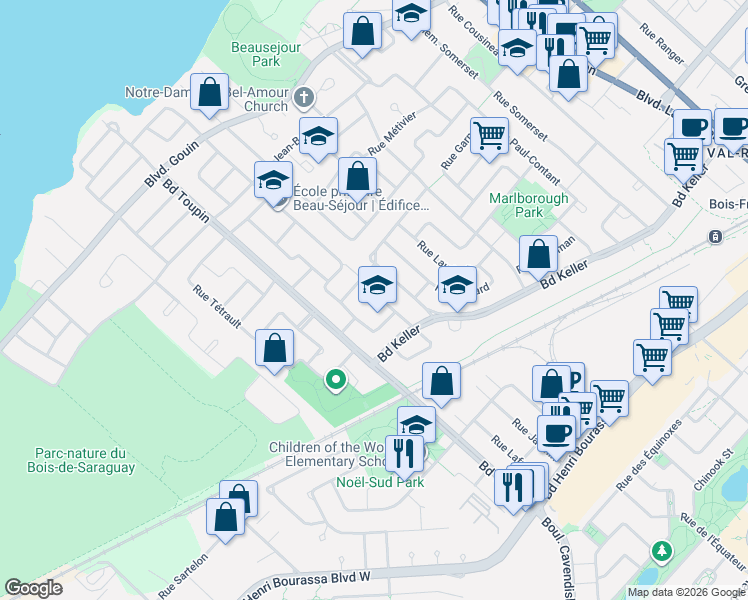Click the lowest of the three stacked shopping cart markers
Screen dimensions: 748x600
click(653, 359)
